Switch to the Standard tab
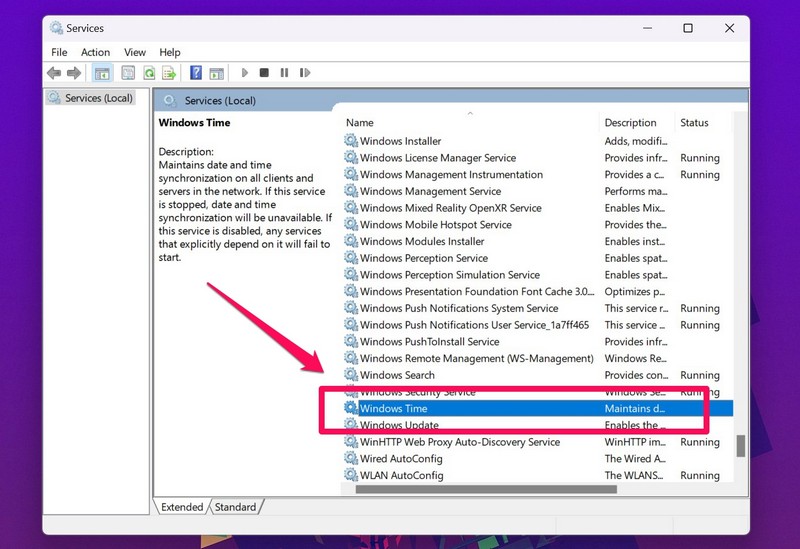This screenshot has height=549, width=800. [x=235, y=507]
